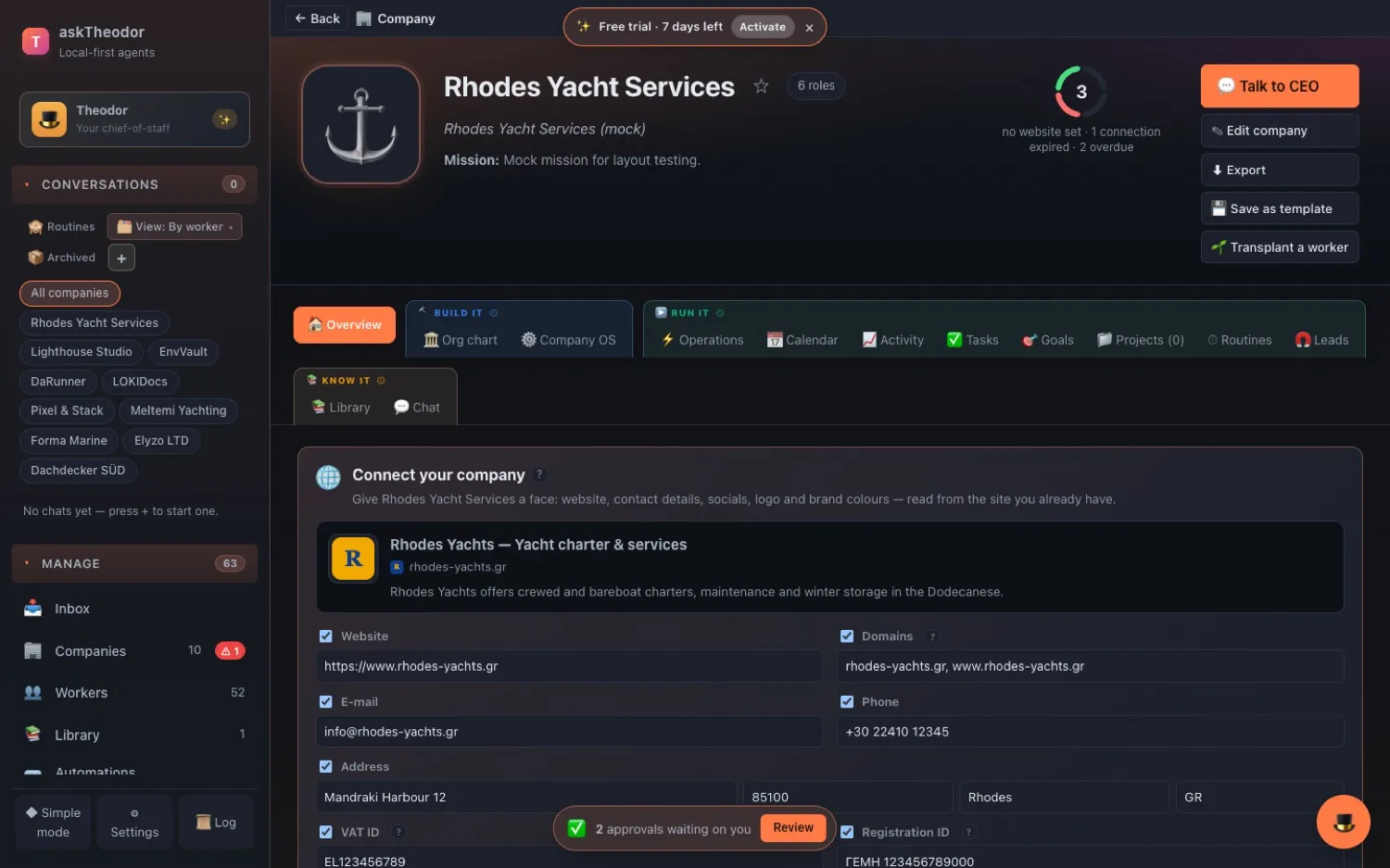Click Transplant a worker button
The image size is (1390, 868).
1280,247
